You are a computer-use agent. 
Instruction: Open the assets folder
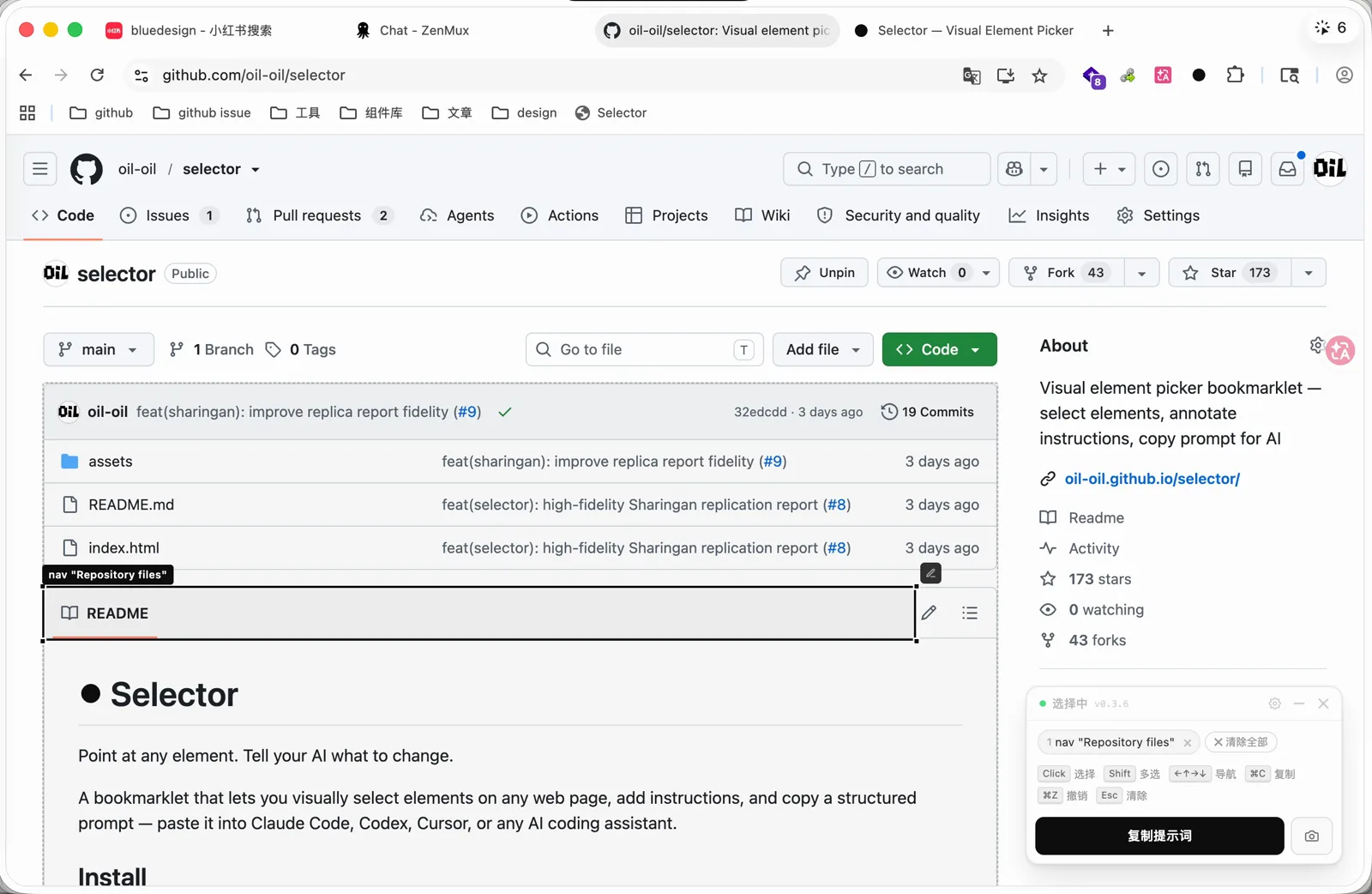pos(111,462)
